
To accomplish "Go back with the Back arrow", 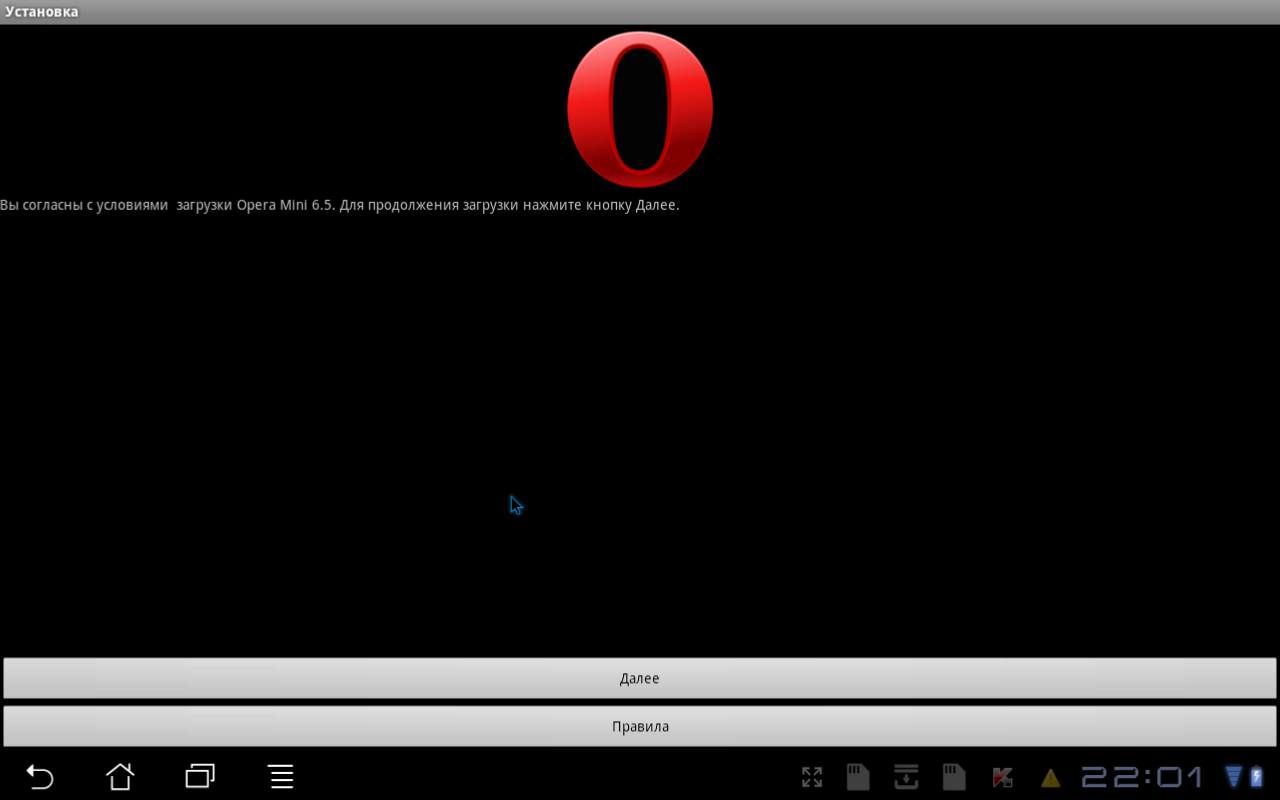I will [40, 776].
